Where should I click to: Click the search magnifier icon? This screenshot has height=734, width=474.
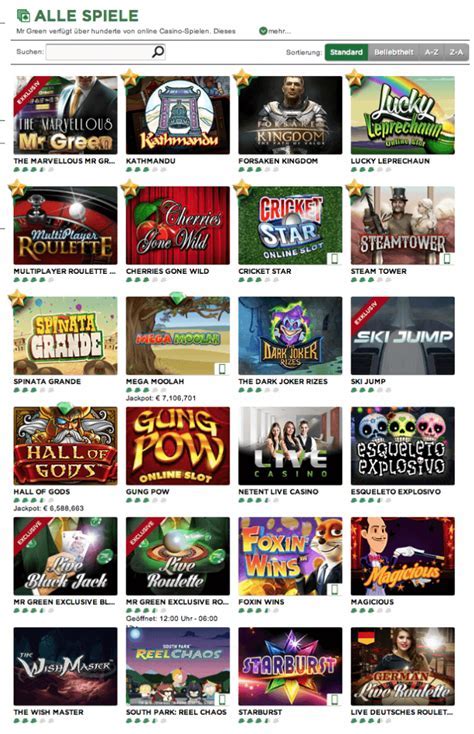coord(158,51)
